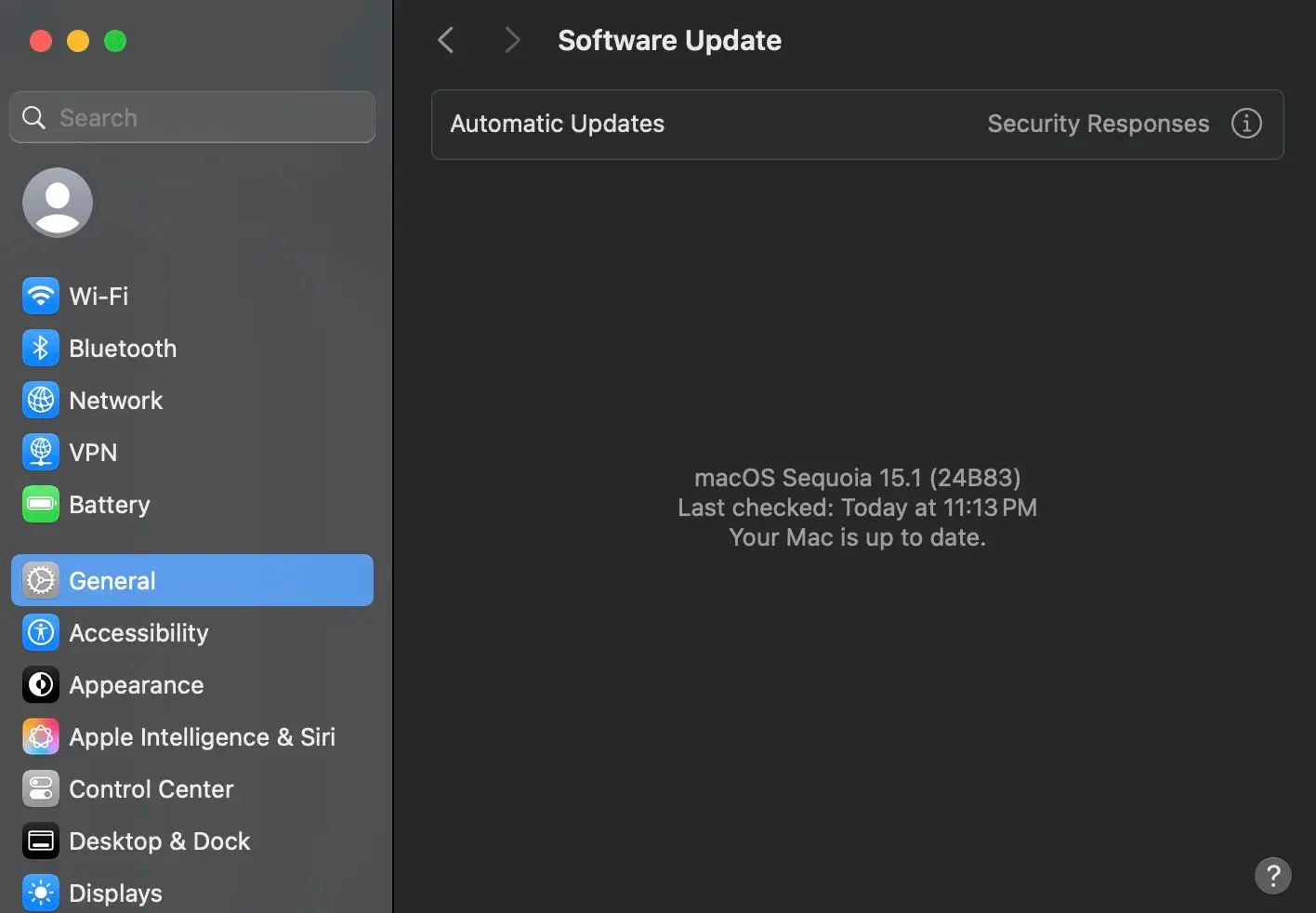Click the Search field
This screenshot has height=913, width=1316.
click(x=192, y=118)
